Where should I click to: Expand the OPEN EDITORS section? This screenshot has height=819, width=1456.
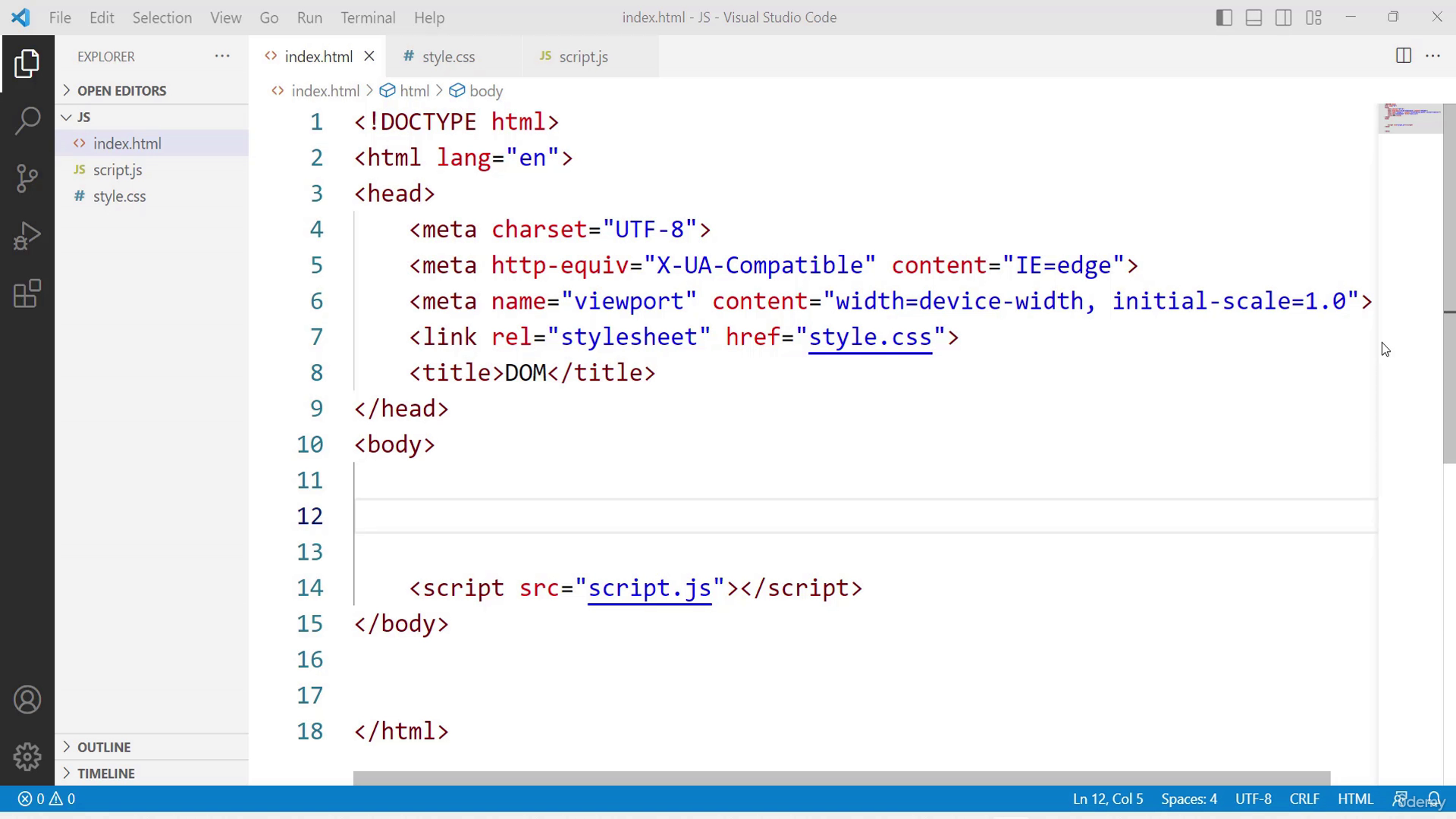click(152, 91)
